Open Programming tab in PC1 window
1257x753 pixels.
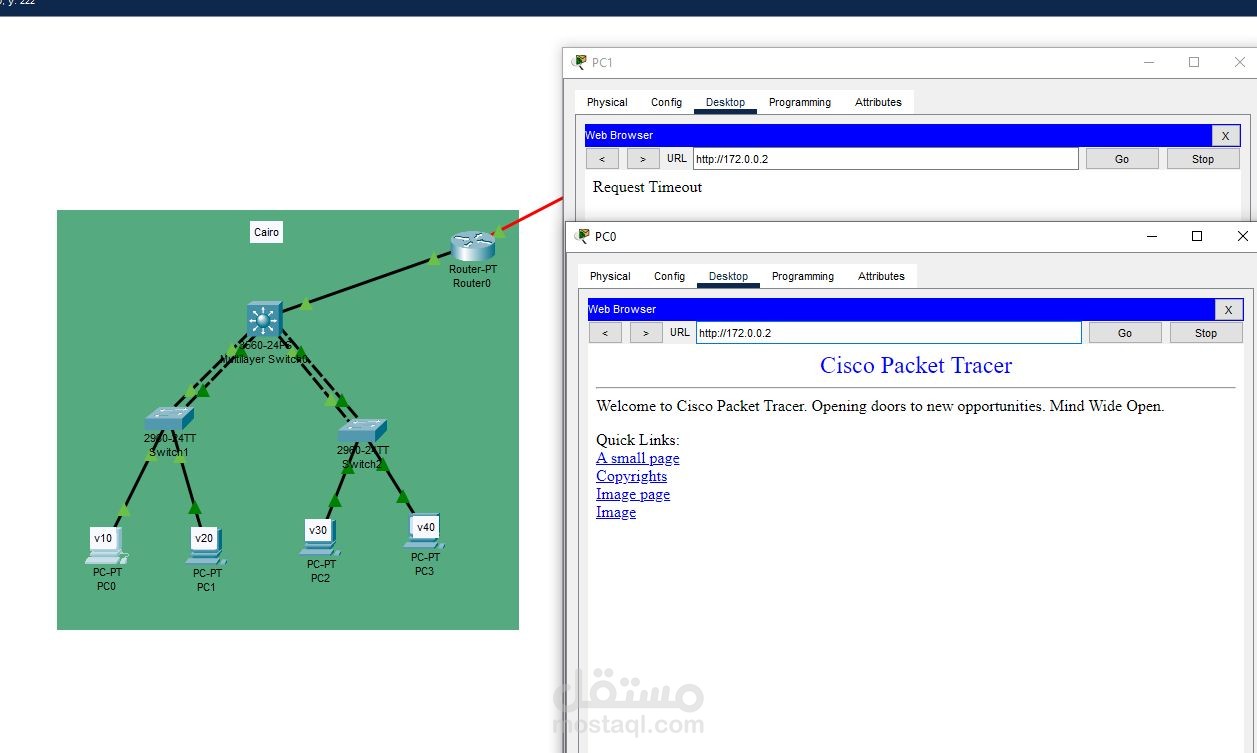click(x=800, y=102)
